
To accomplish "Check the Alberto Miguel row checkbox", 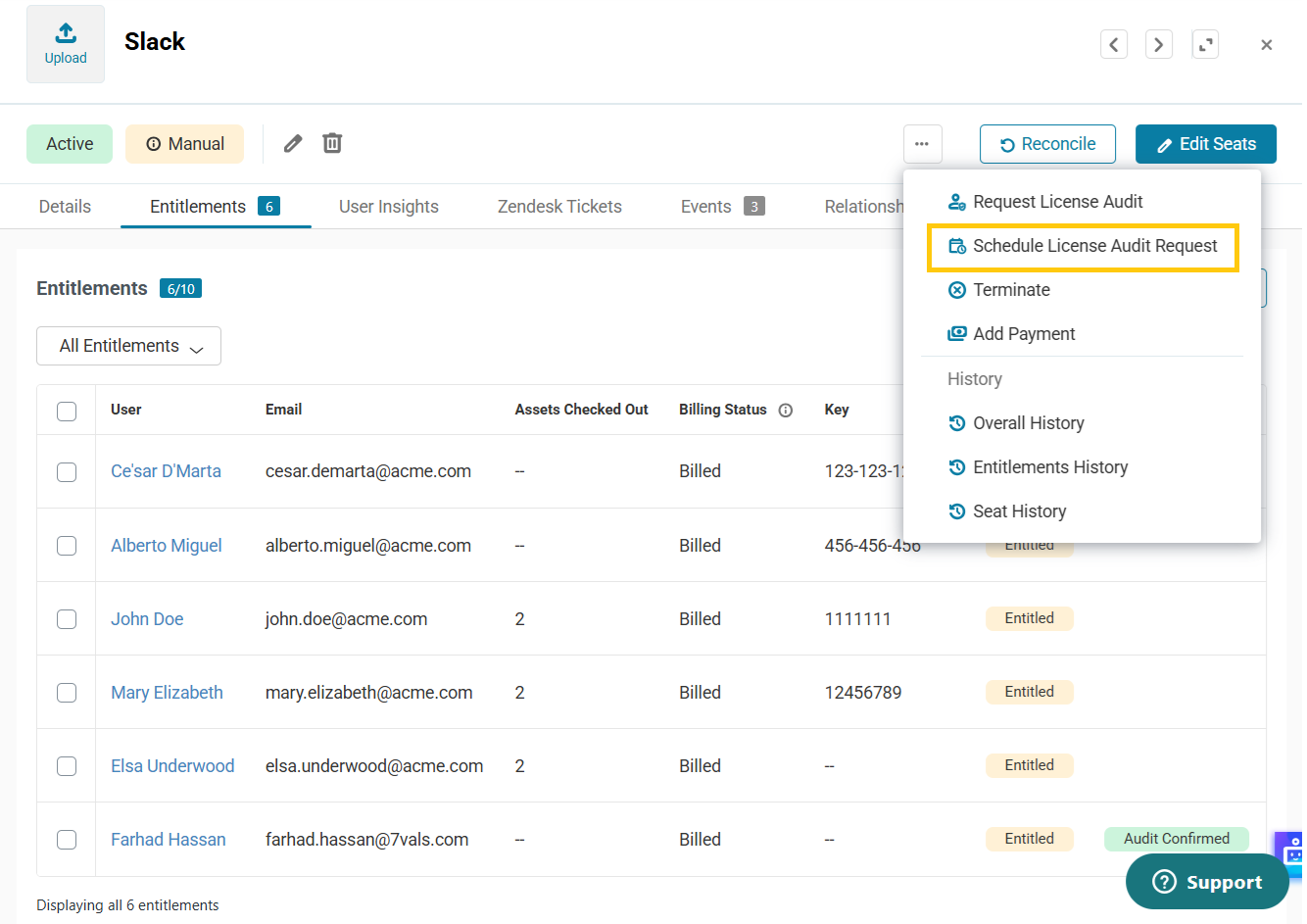I will point(67,546).
